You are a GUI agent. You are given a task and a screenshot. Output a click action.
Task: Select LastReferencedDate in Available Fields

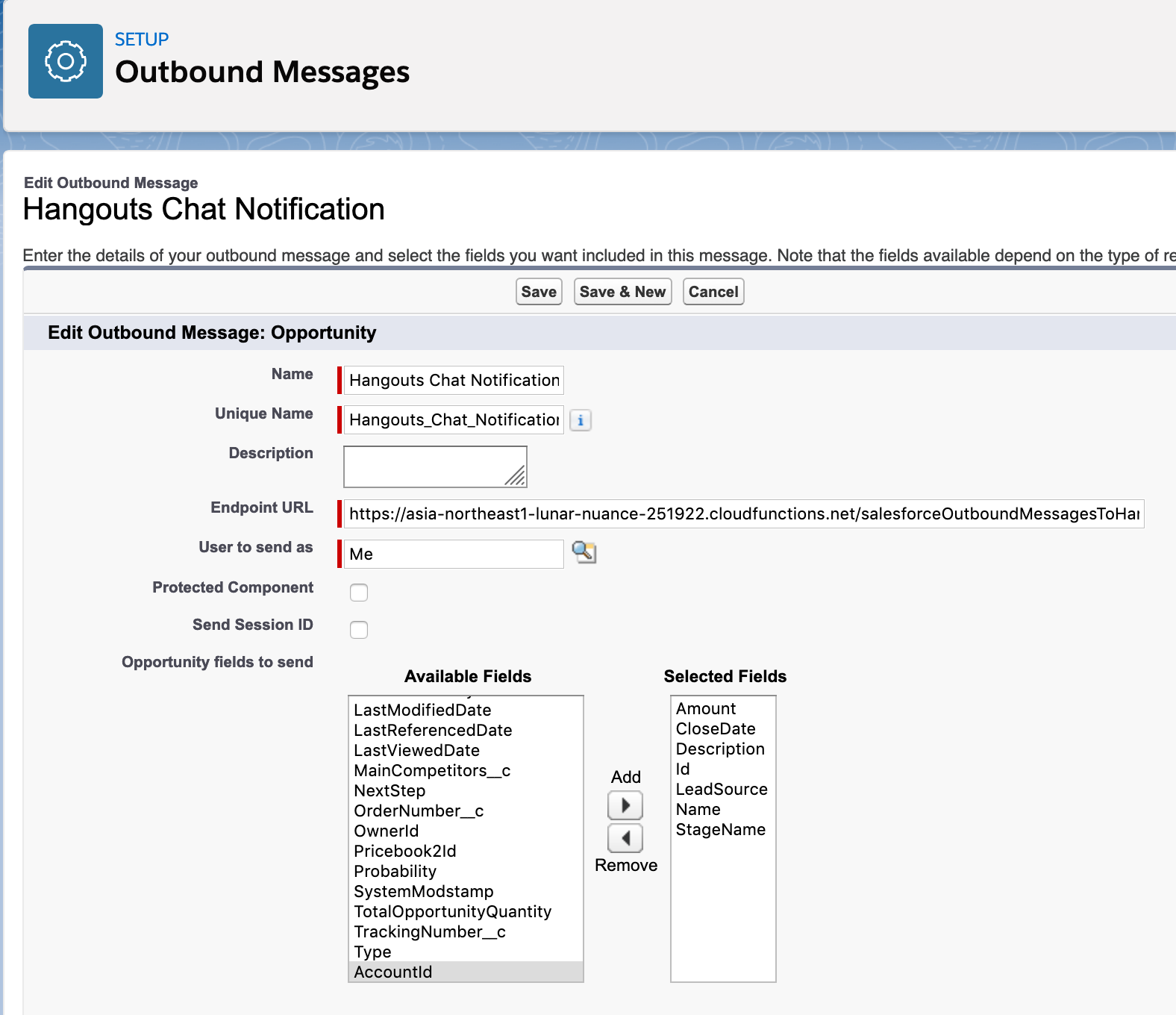click(466, 730)
